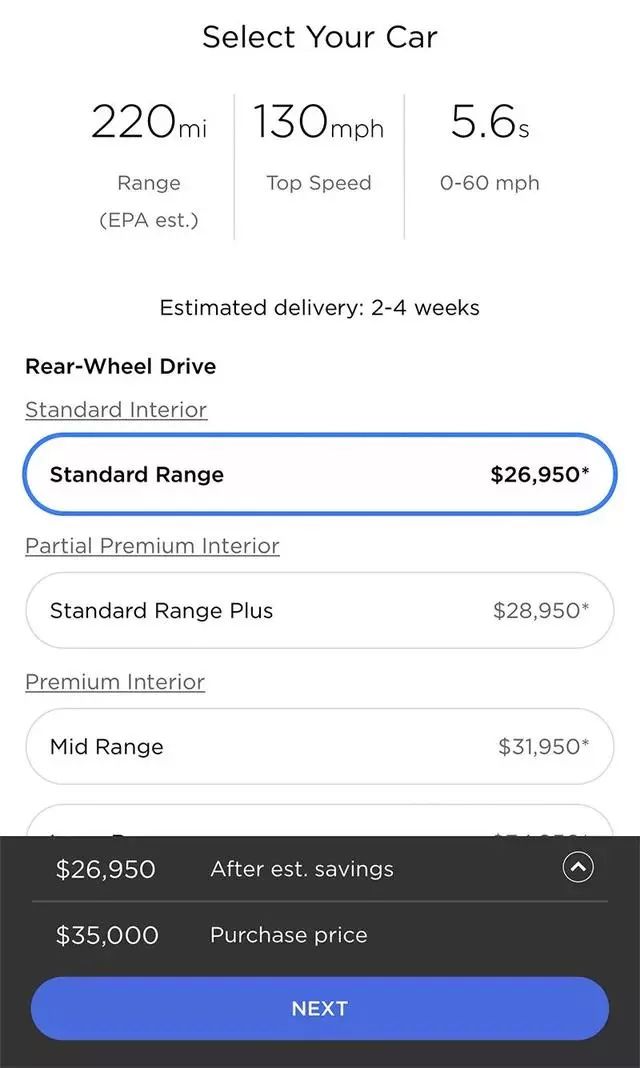The image size is (640, 1068).
Task: Pick the Mid Range option
Action: [x=319, y=746]
